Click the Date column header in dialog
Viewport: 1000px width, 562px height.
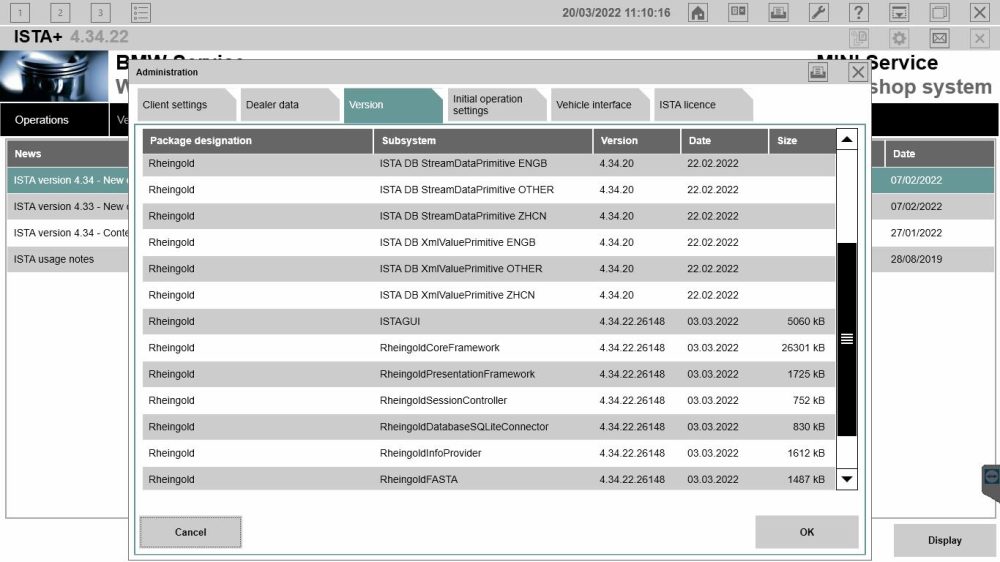pyautogui.click(x=724, y=141)
